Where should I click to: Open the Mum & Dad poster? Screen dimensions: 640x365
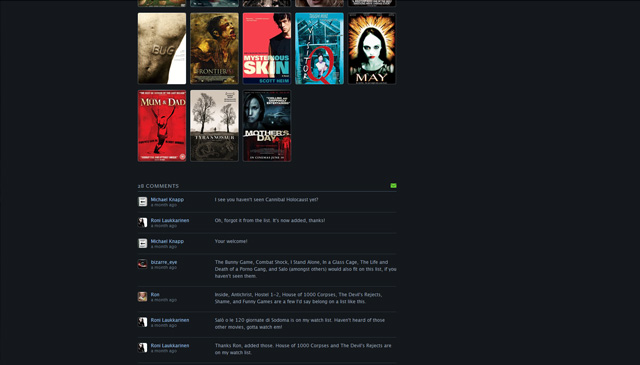pyautogui.click(x=162, y=126)
